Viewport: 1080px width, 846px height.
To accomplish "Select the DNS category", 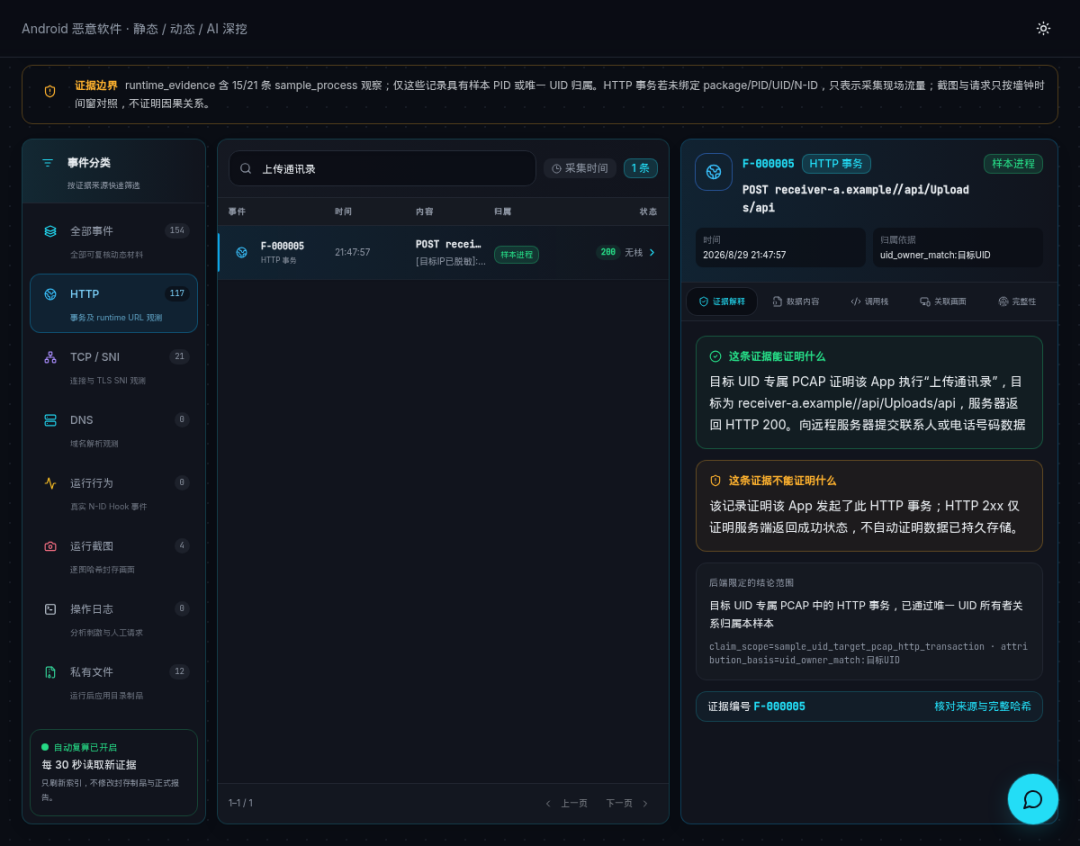I will point(114,429).
